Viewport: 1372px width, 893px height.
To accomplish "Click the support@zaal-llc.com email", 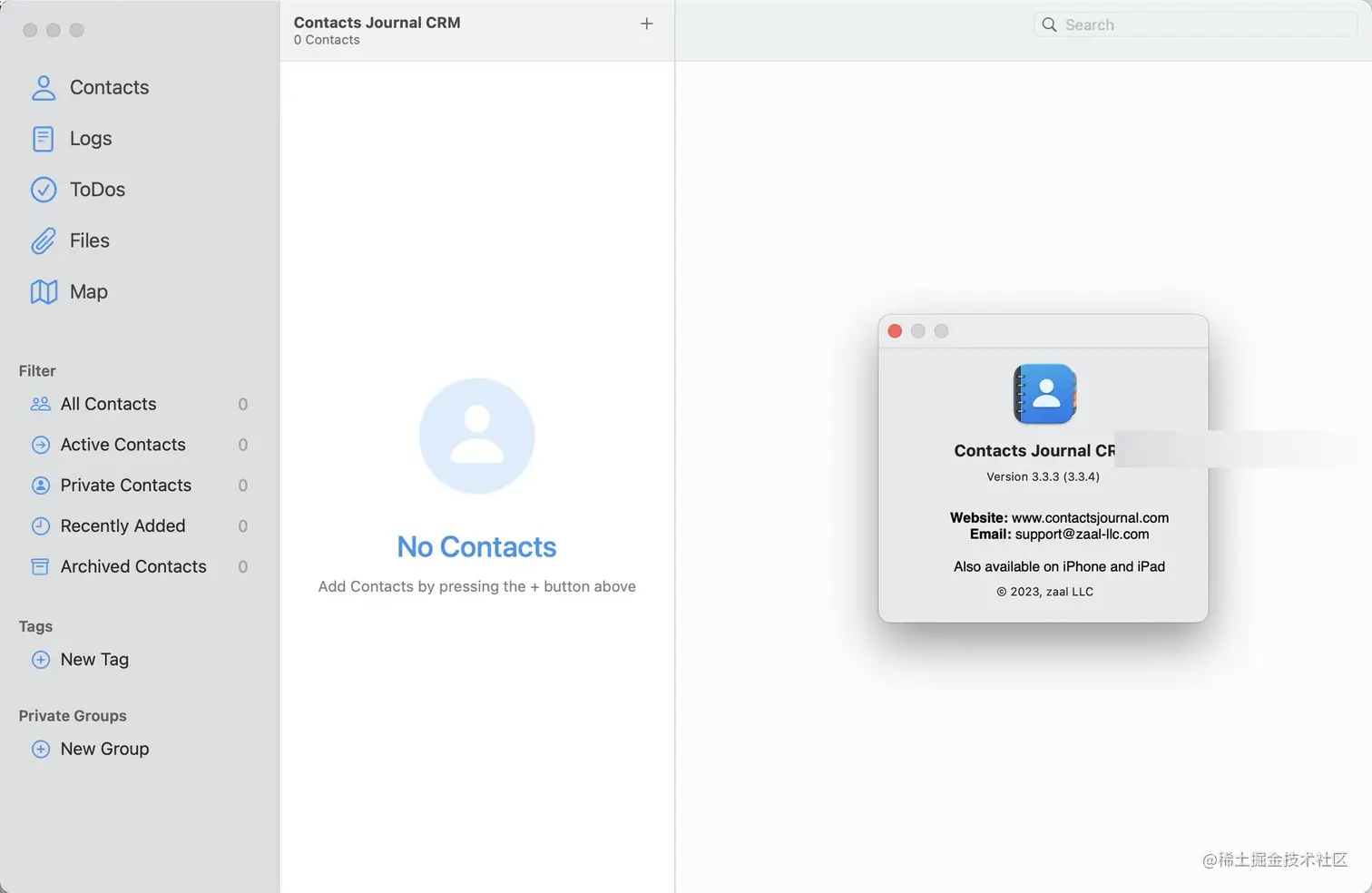I will 1082,535.
